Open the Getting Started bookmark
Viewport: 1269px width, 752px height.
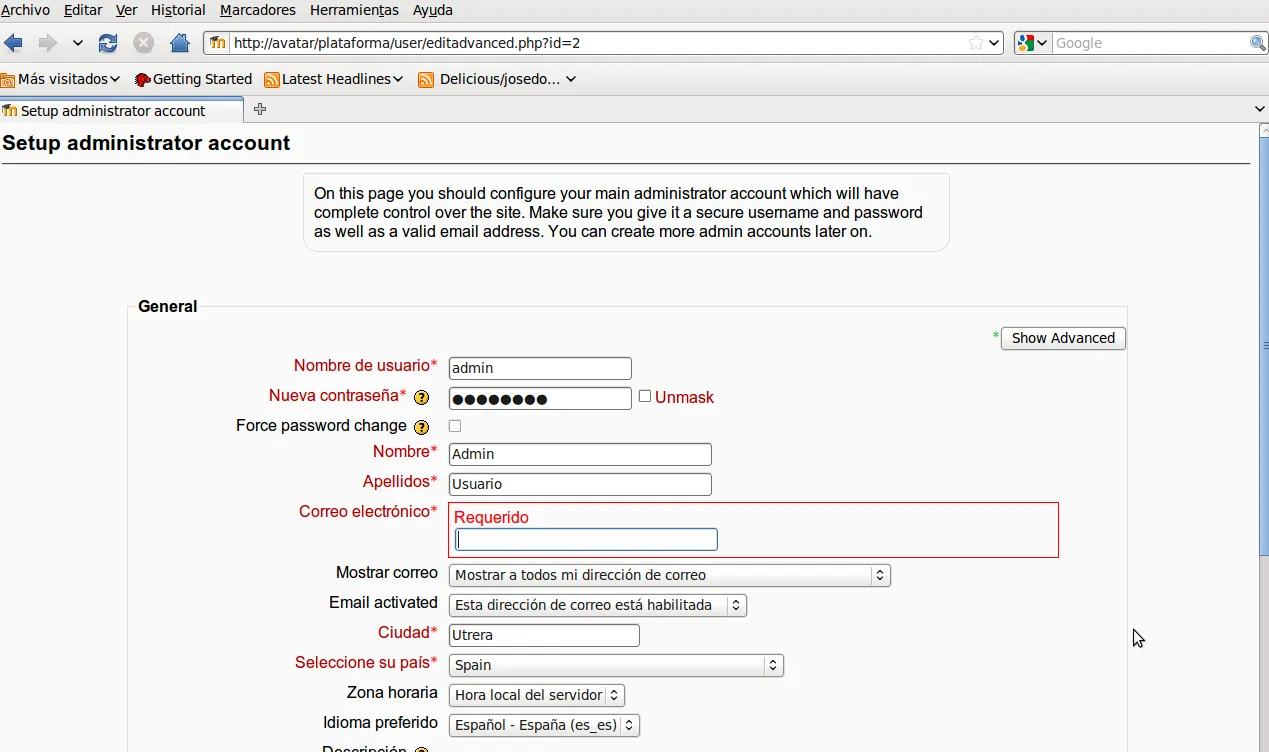(x=194, y=79)
